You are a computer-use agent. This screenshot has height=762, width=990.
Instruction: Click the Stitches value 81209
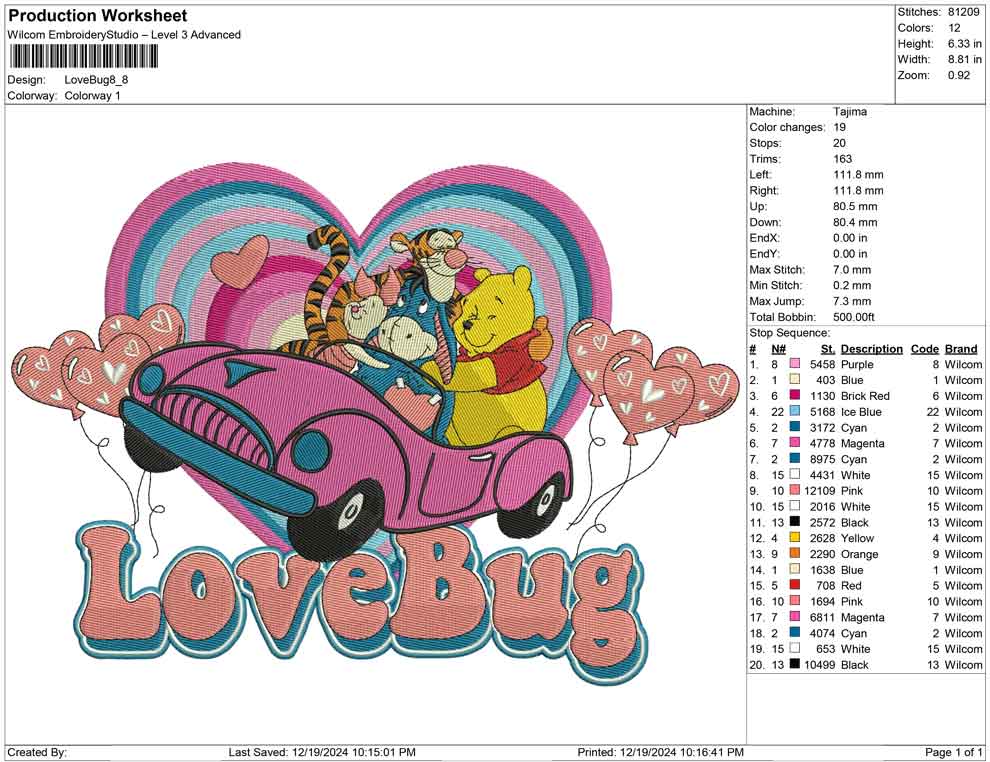(963, 12)
